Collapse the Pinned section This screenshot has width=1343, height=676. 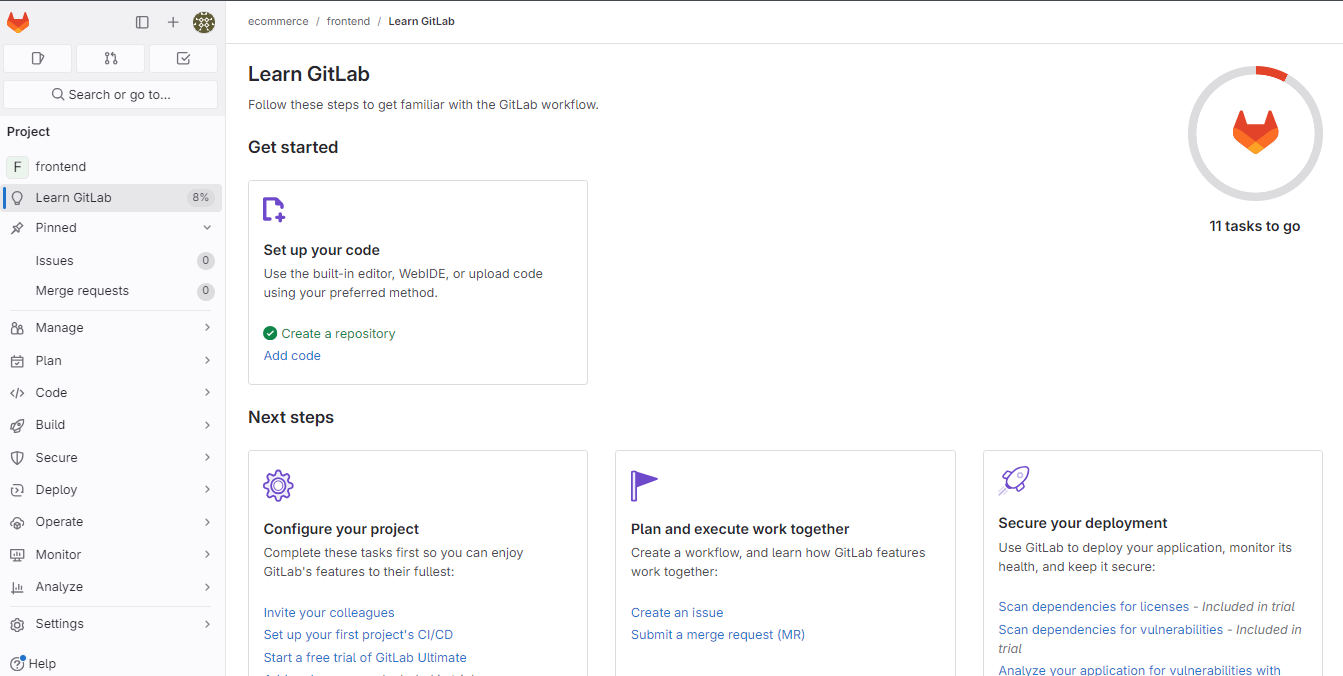207,228
